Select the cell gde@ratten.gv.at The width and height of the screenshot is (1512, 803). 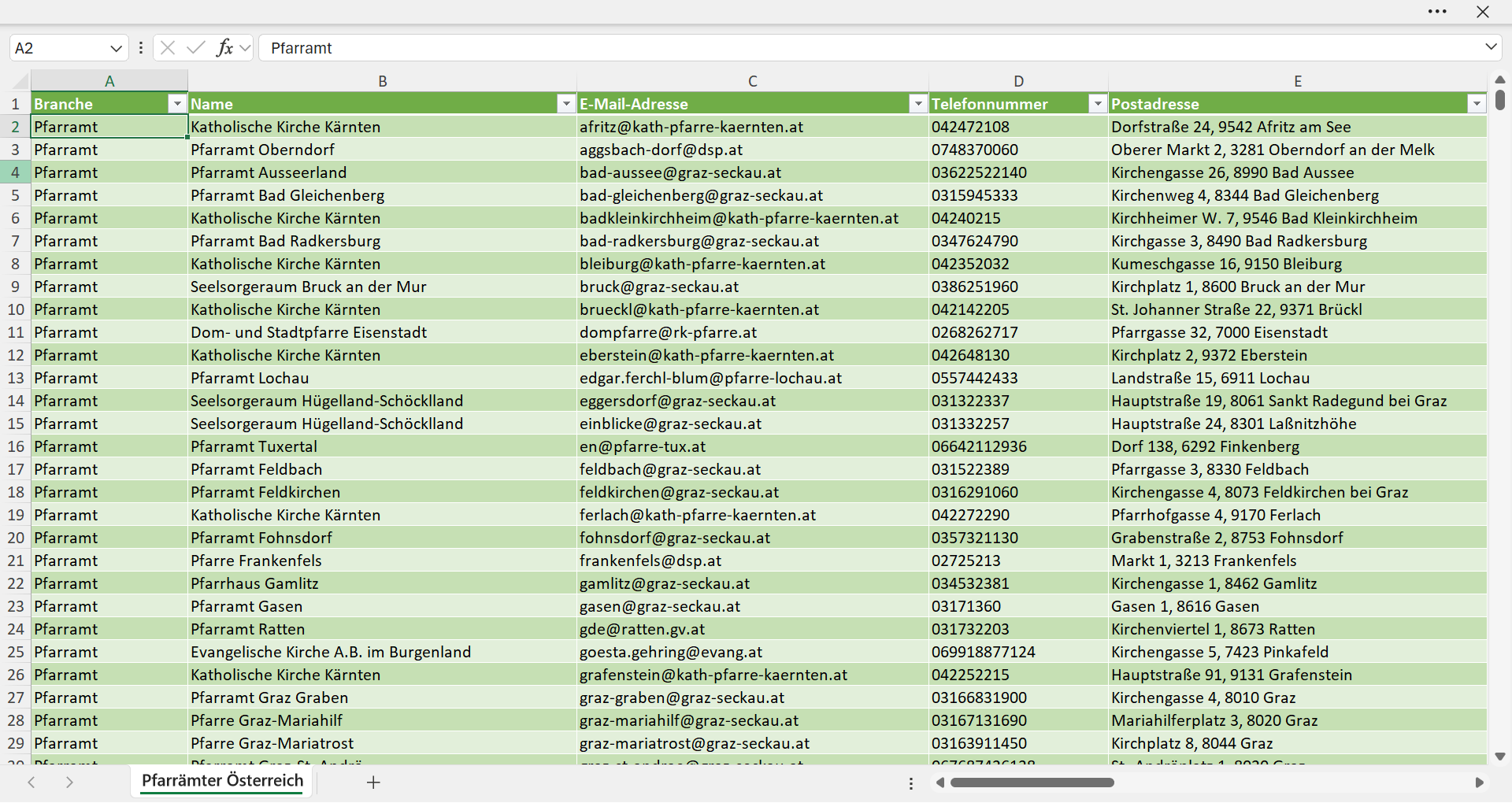click(753, 629)
